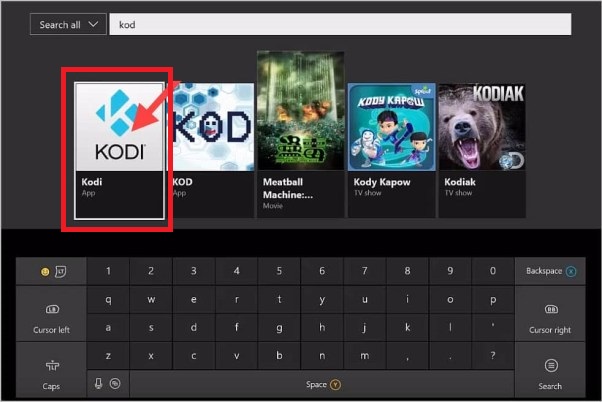Open the Kodiak TV show tile
This screenshot has width=602, height=402.
tap(479, 148)
